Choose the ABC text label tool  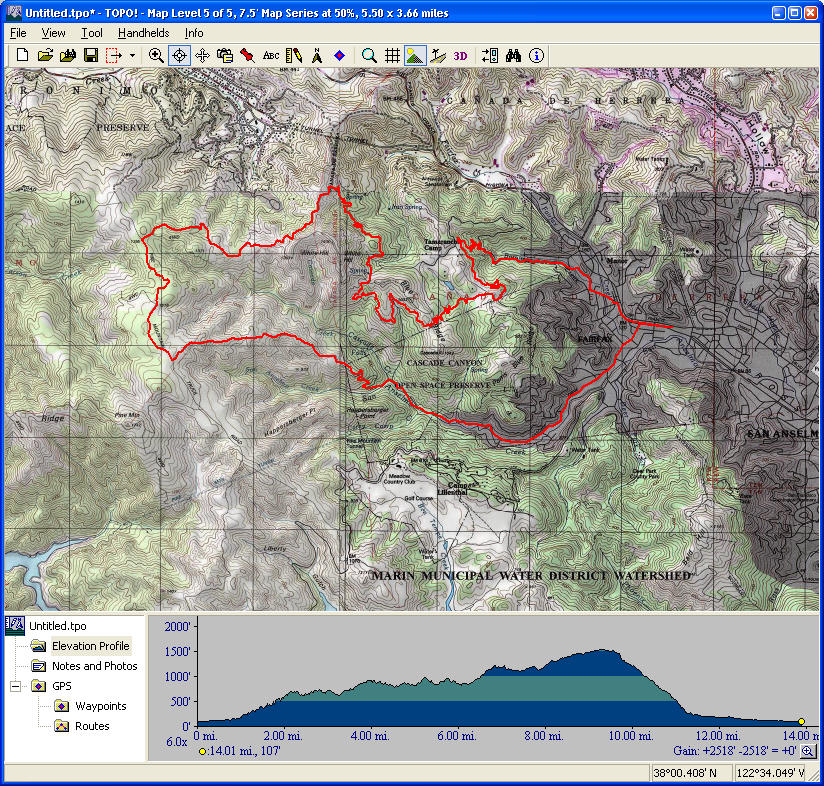pos(271,56)
